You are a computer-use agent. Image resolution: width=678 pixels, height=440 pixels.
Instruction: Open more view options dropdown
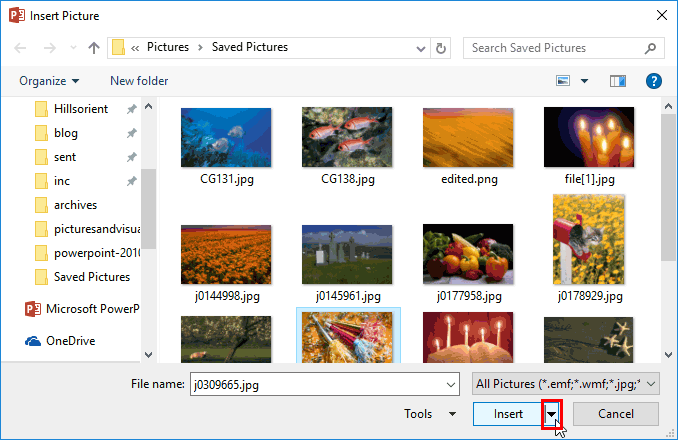584,81
